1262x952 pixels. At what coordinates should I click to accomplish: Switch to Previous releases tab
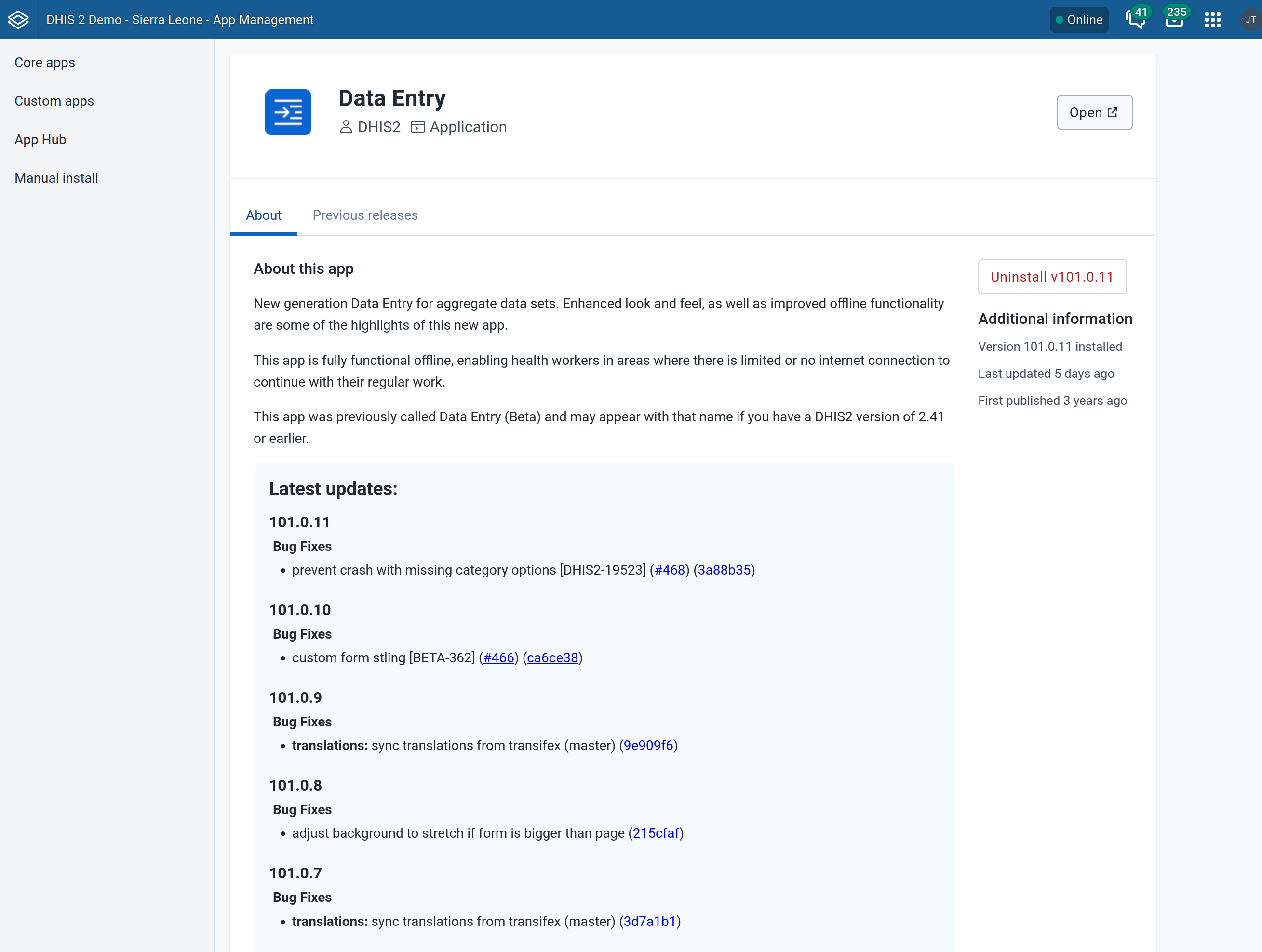365,215
